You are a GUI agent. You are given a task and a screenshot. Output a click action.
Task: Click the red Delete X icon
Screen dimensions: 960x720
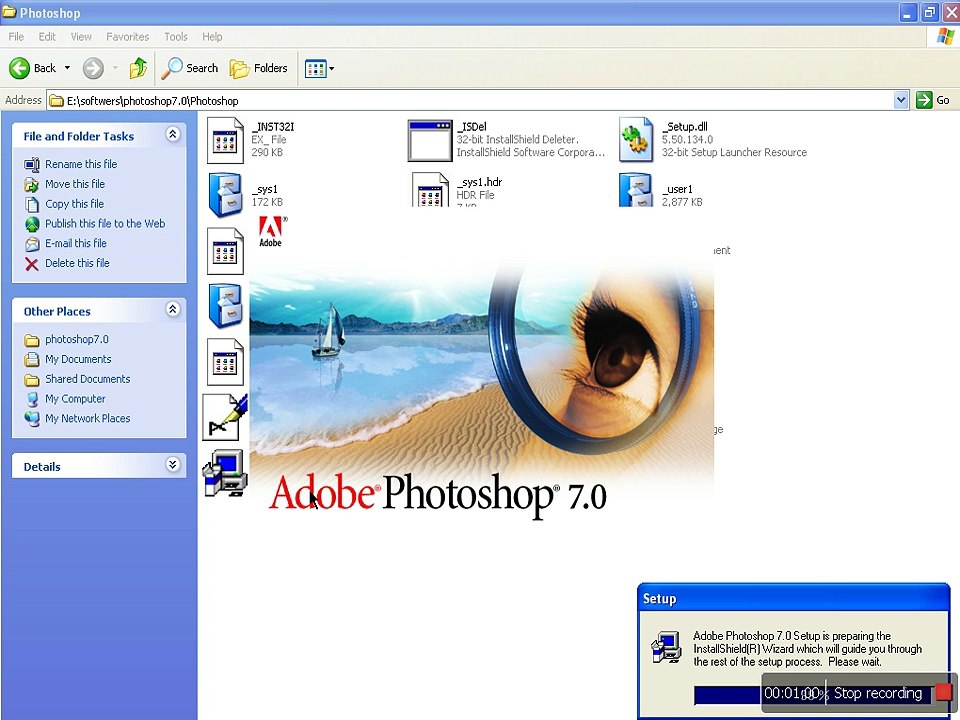[32, 263]
